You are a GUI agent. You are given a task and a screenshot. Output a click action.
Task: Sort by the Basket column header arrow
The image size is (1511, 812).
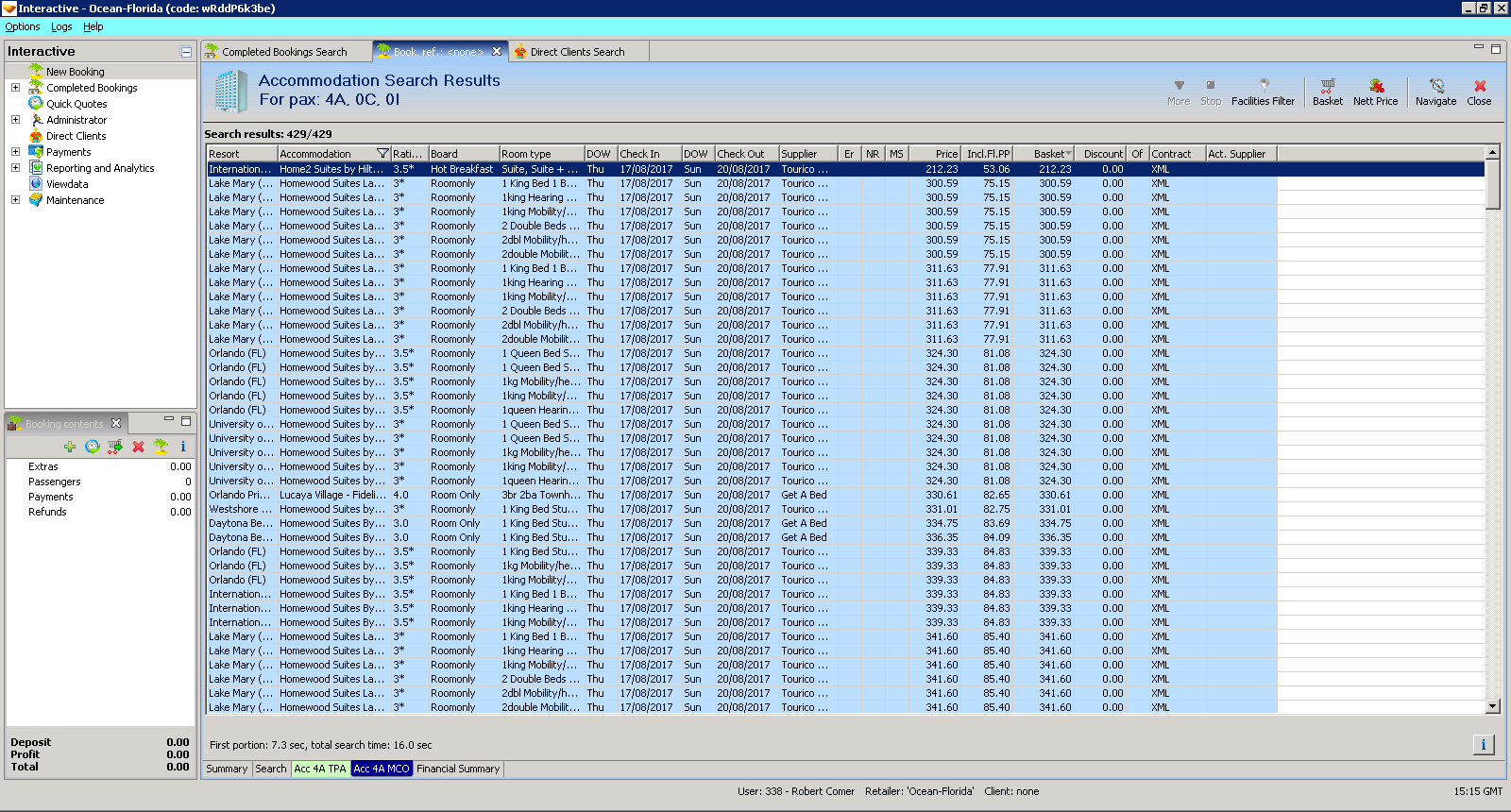point(1068,154)
